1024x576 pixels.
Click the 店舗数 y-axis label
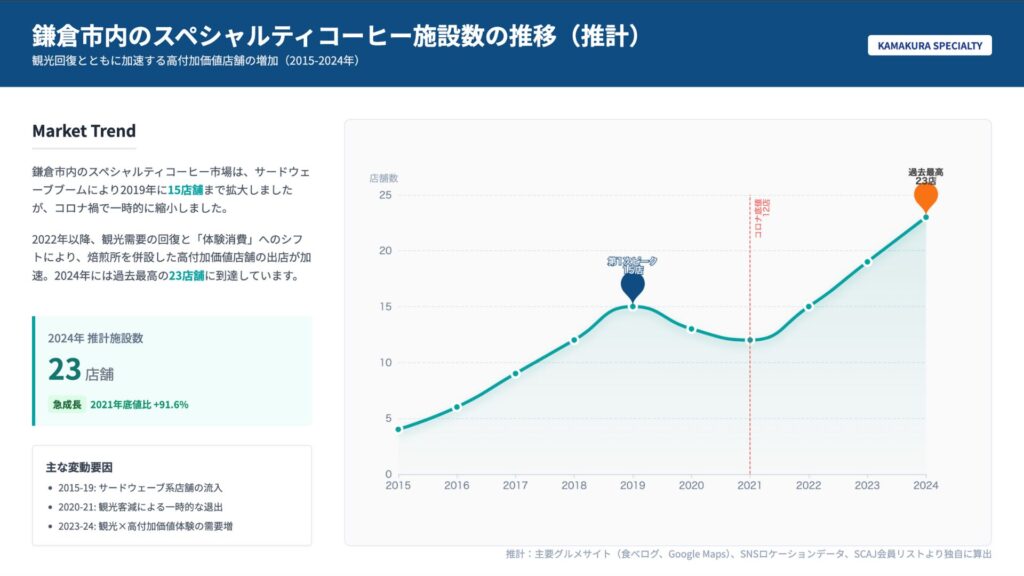click(383, 178)
